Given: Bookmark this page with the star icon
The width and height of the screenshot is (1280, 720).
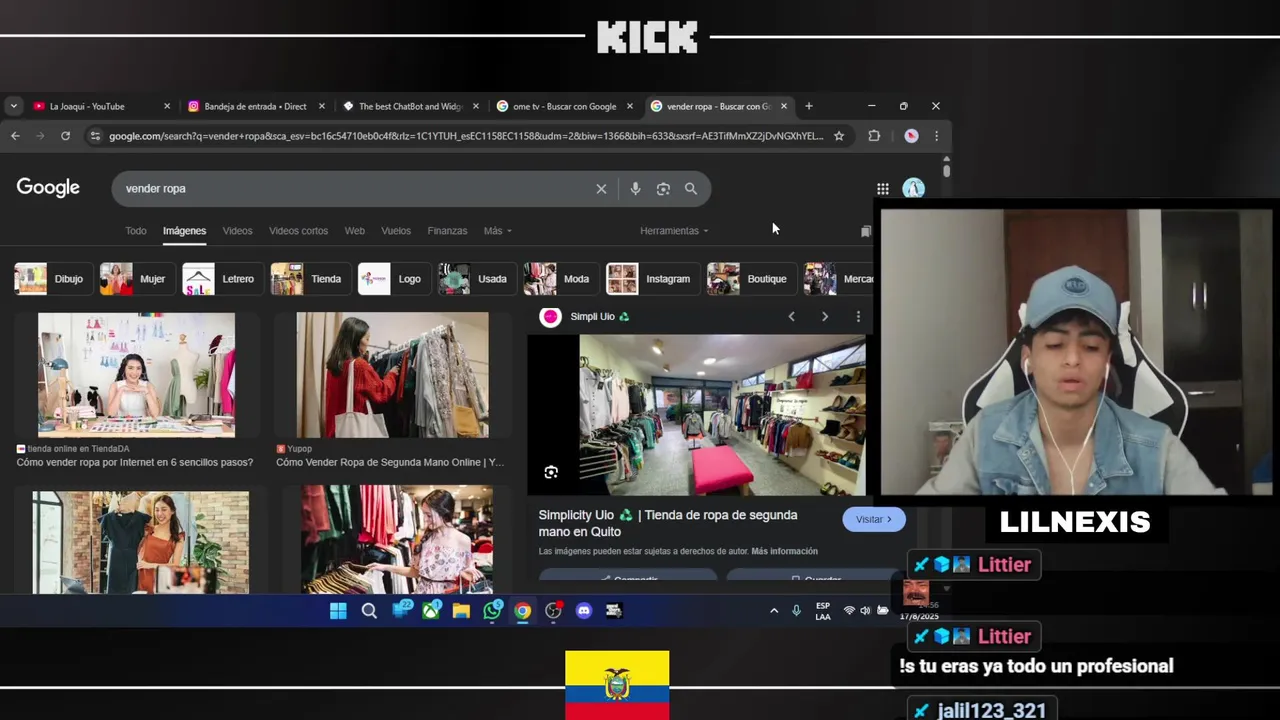Looking at the screenshot, I should tap(839, 136).
